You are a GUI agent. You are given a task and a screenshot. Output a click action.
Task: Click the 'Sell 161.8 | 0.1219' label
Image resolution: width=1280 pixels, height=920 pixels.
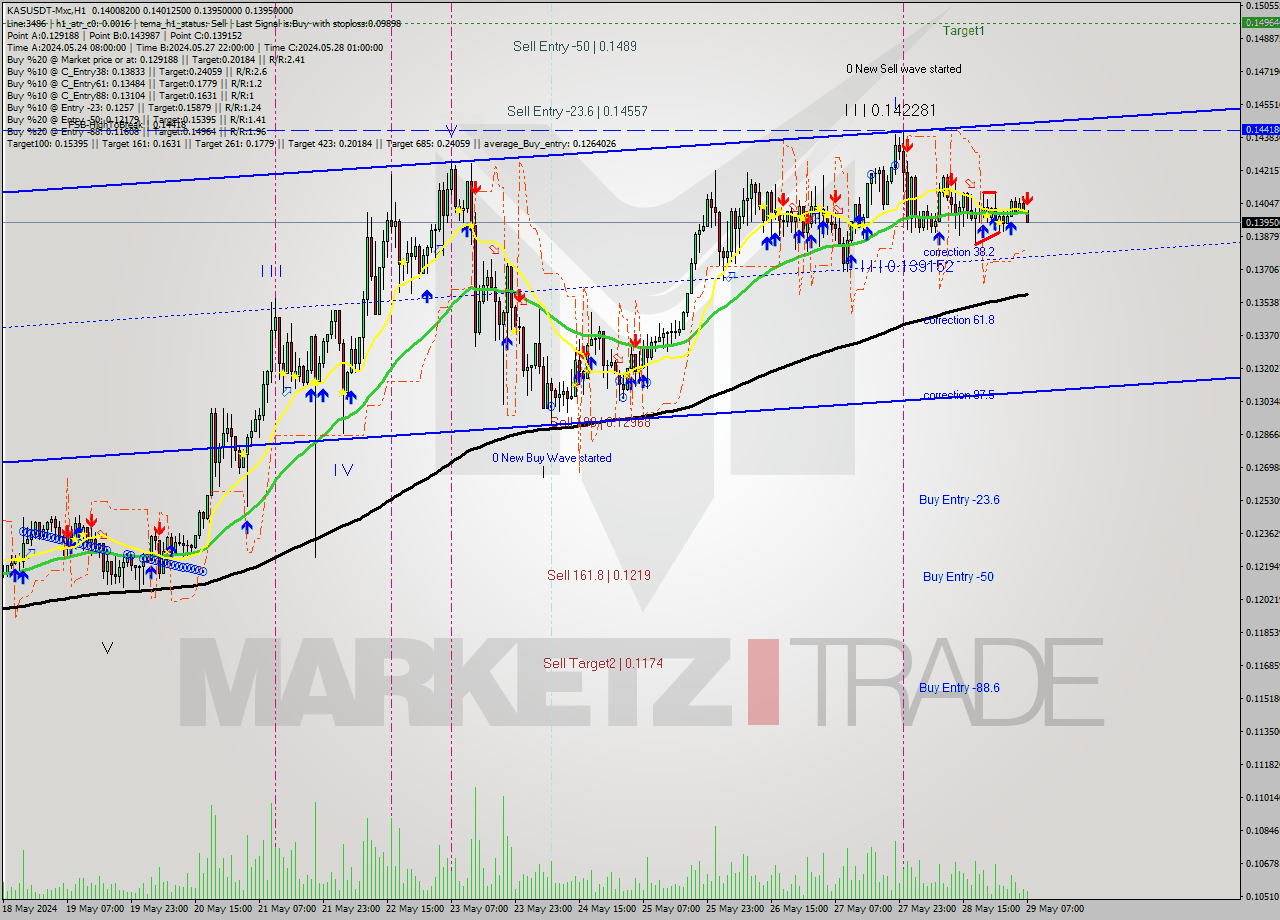pyautogui.click(x=599, y=575)
